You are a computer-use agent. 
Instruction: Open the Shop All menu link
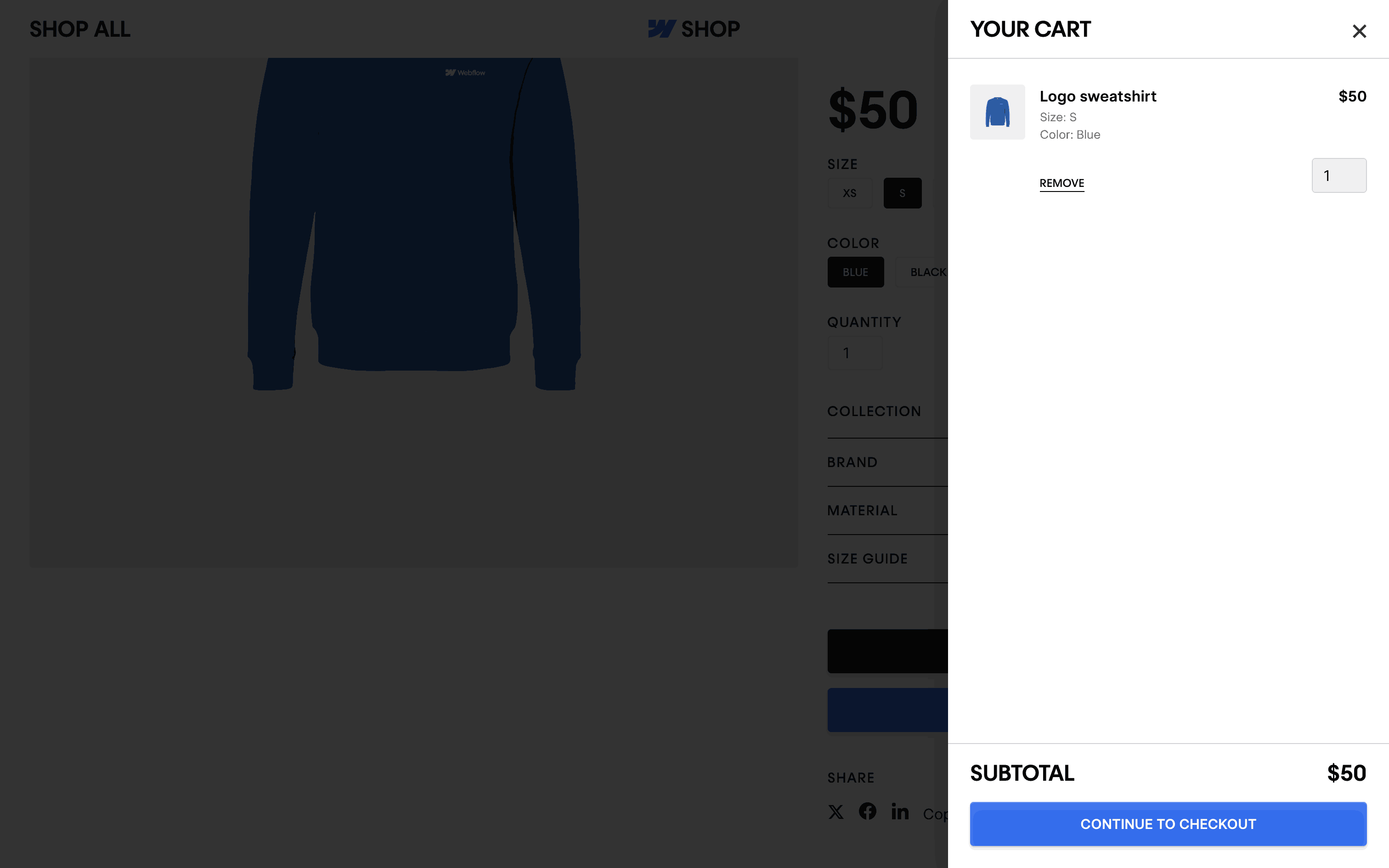tap(80, 29)
